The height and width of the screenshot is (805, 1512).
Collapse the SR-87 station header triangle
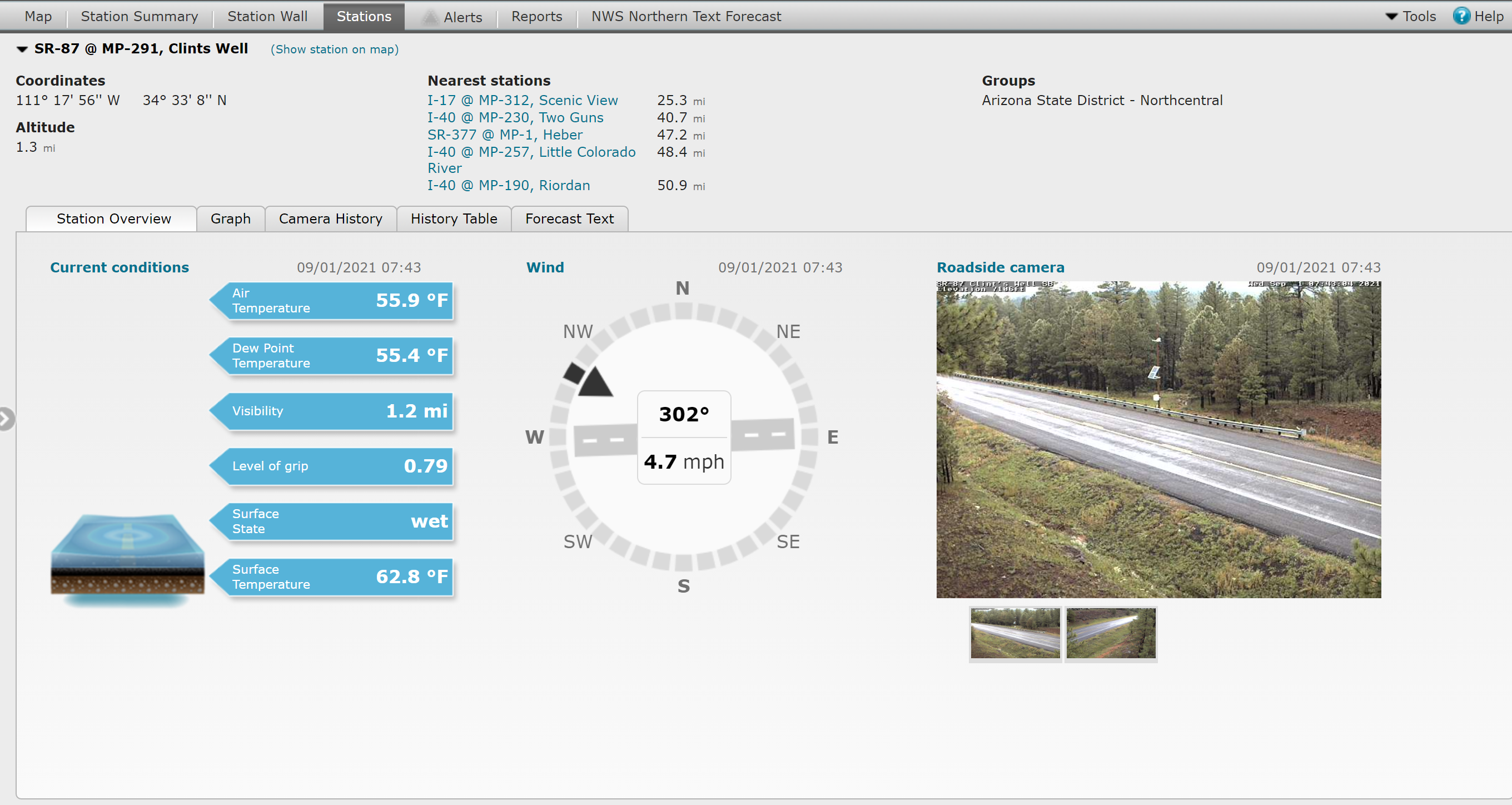click(22, 49)
